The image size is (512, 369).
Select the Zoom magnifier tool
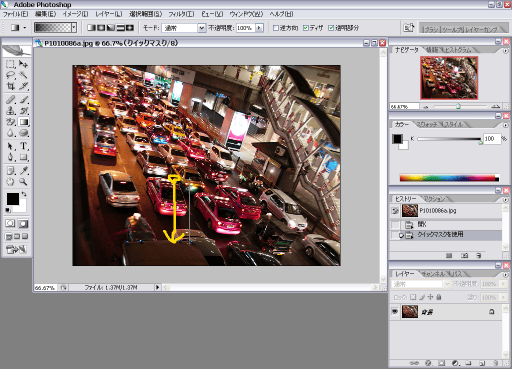[23, 182]
